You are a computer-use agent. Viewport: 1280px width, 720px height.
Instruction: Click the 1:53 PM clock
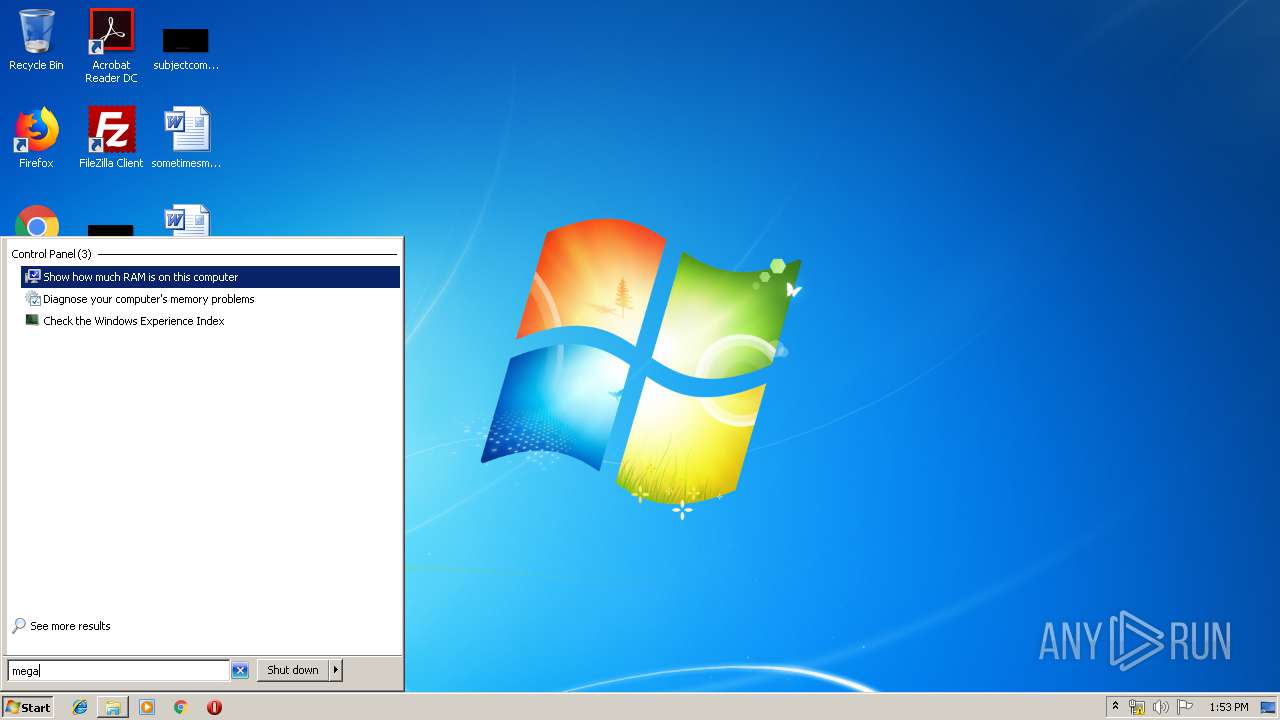1228,707
